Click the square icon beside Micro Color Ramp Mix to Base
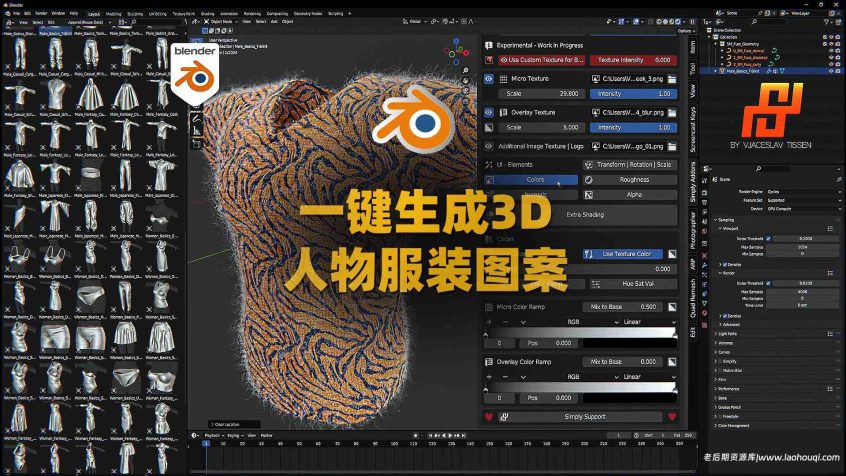 click(x=672, y=307)
